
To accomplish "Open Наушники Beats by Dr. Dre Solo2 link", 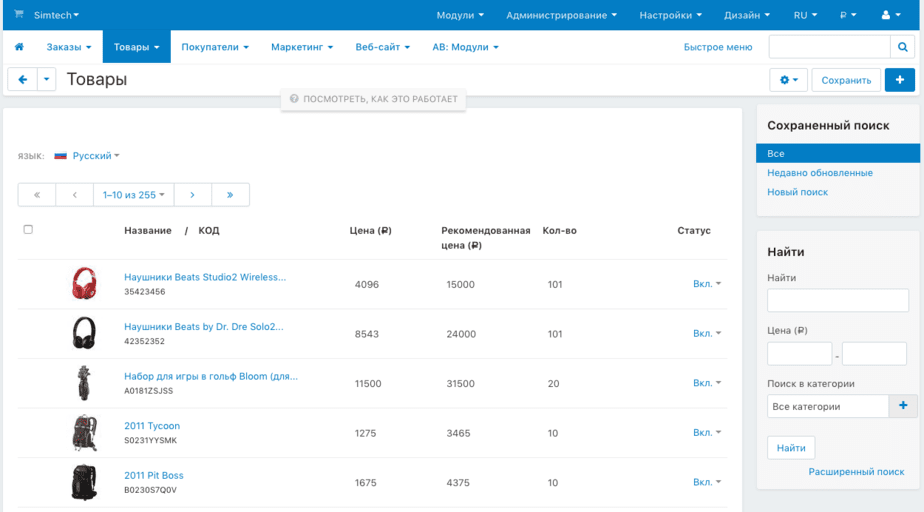I will coord(203,326).
